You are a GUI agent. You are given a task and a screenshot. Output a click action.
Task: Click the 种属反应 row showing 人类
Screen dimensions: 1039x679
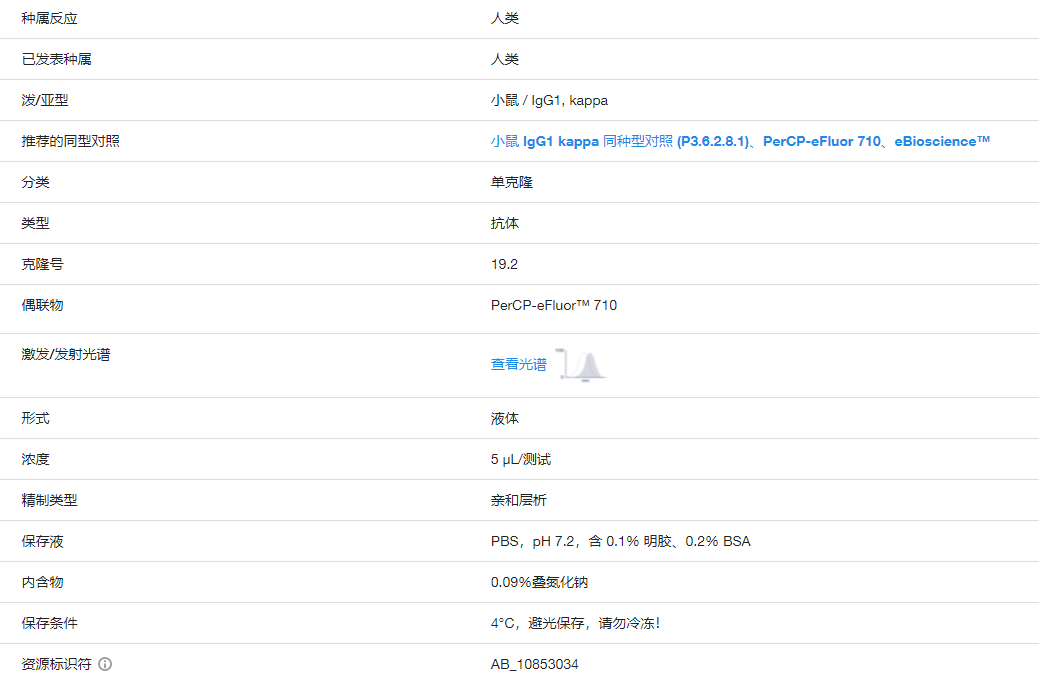click(497, 18)
